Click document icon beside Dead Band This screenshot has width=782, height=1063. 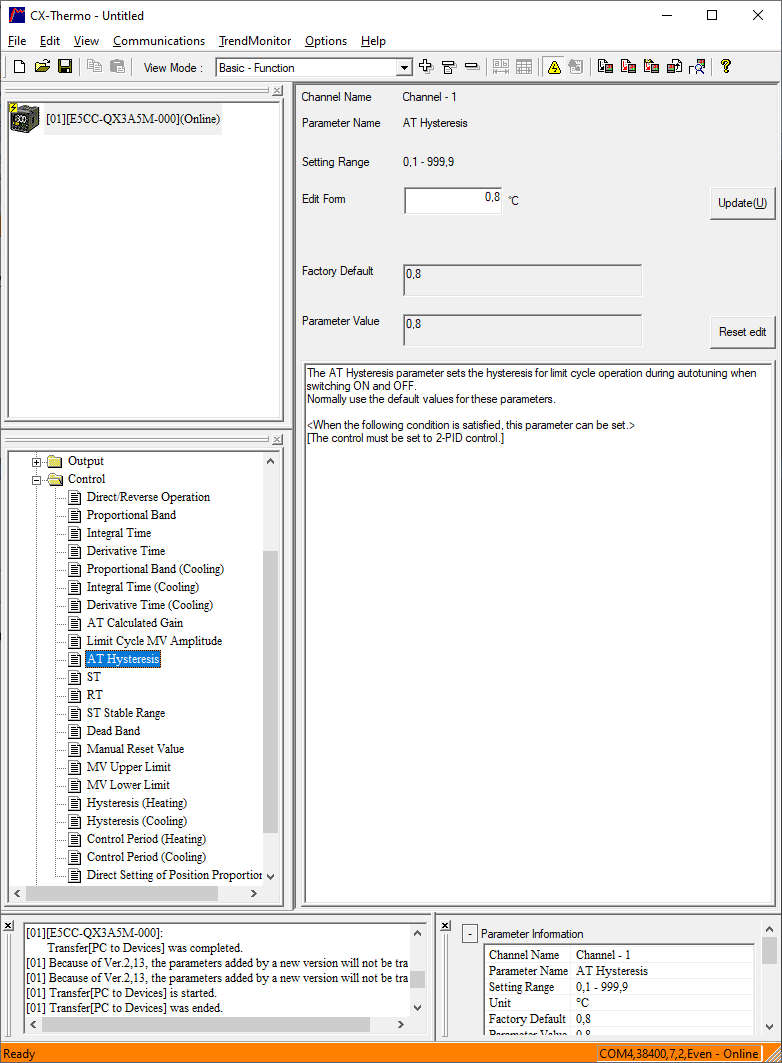point(75,731)
